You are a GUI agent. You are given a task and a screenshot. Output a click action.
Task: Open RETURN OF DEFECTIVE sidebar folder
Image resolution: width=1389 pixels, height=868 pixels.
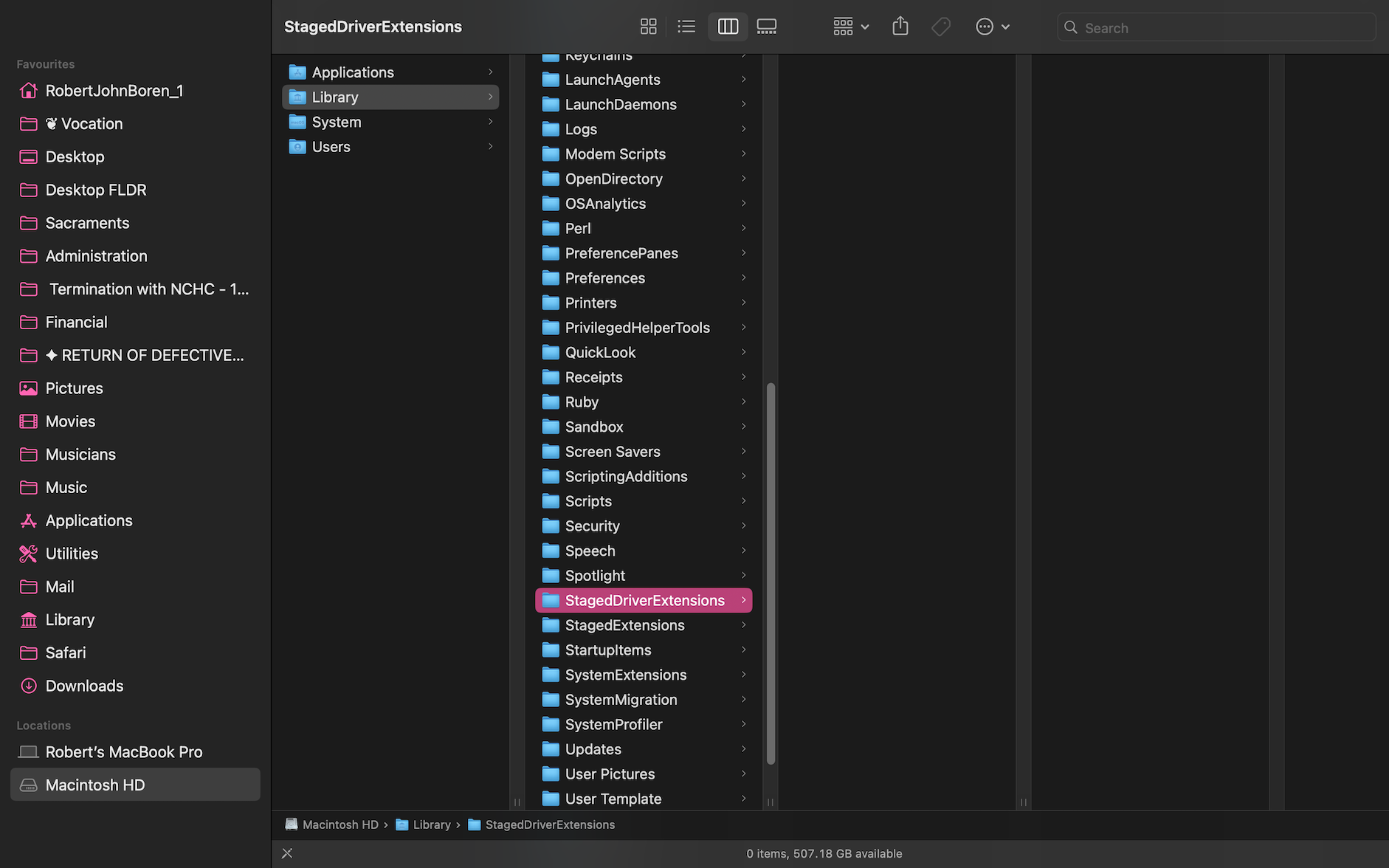point(135,355)
